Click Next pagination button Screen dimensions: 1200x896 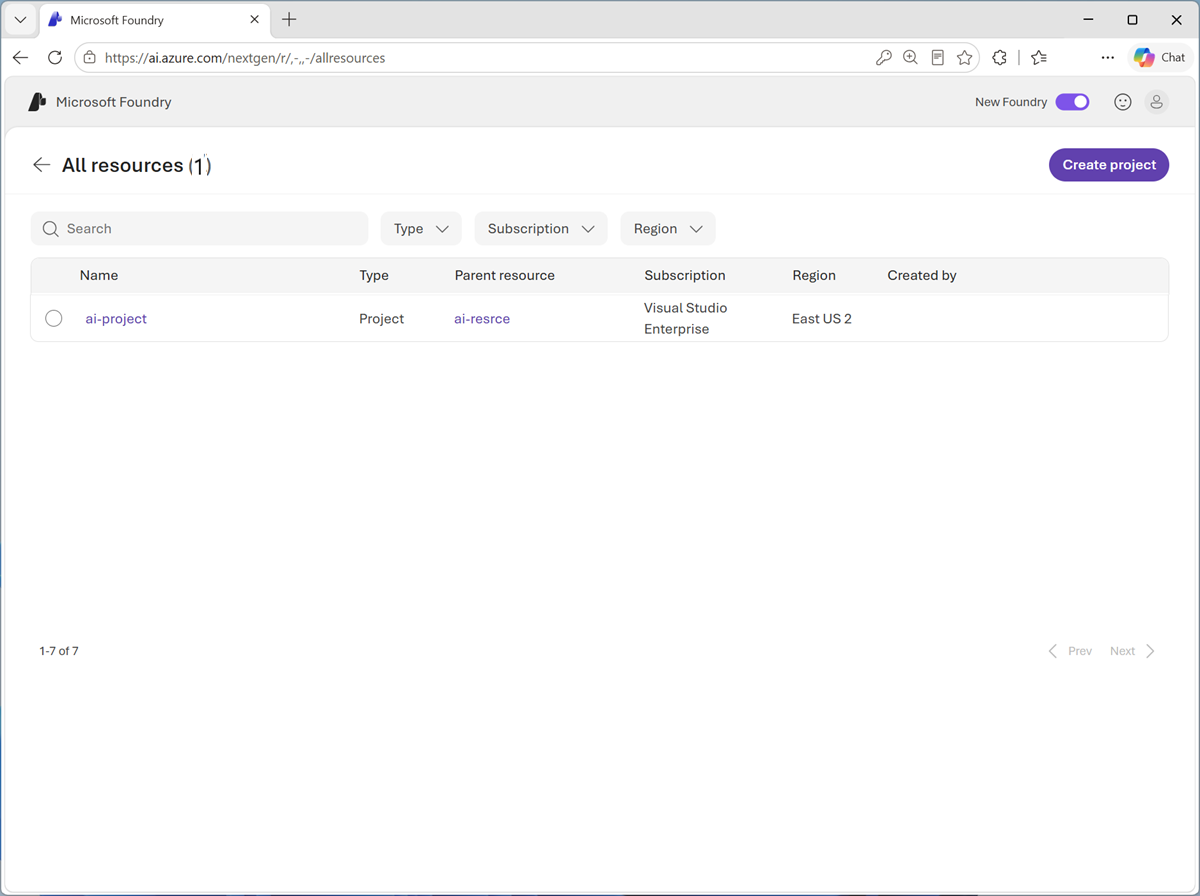point(1133,651)
